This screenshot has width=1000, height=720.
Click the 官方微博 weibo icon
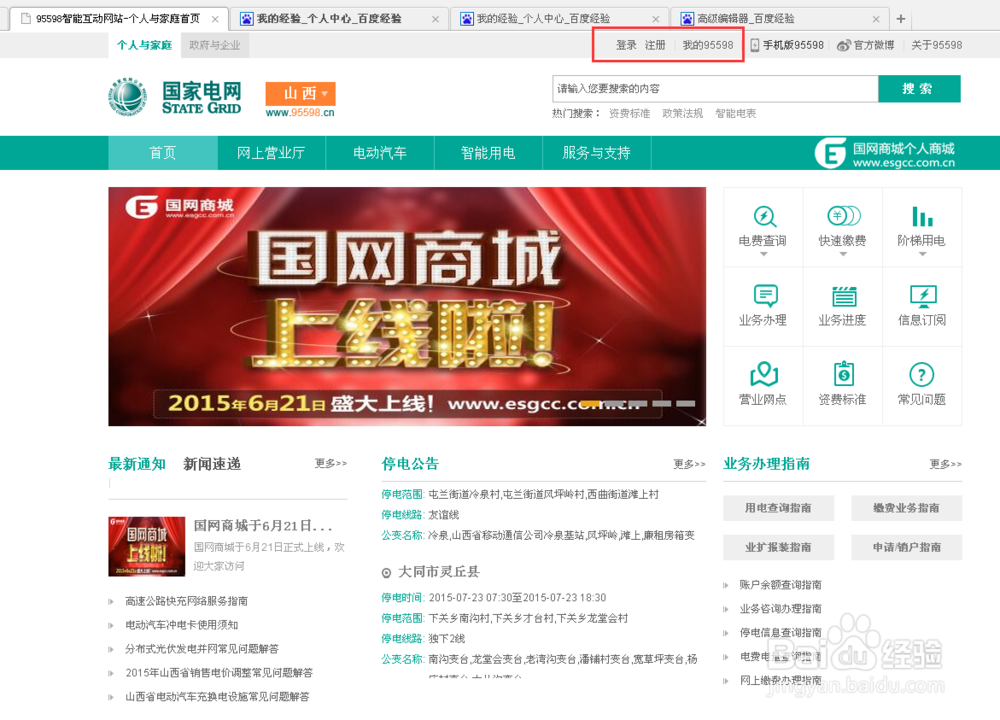pos(844,45)
